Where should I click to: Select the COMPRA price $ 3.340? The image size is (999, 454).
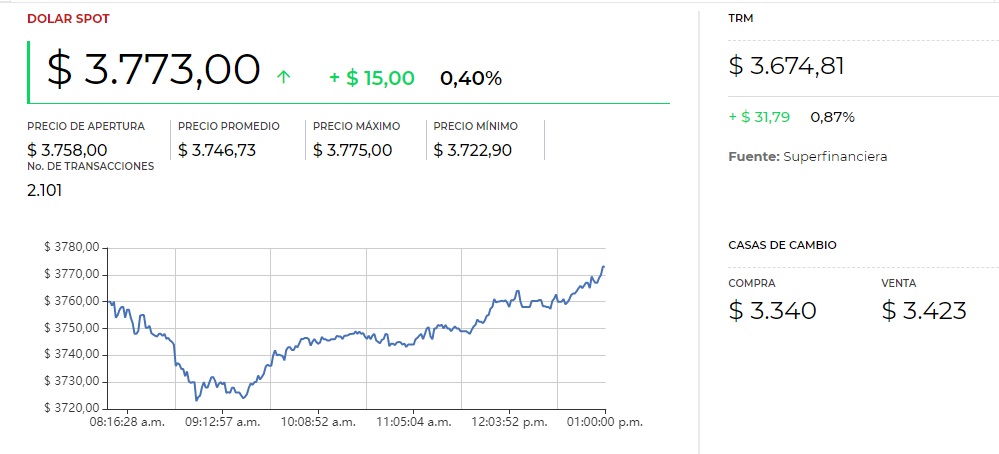(x=773, y=311)
